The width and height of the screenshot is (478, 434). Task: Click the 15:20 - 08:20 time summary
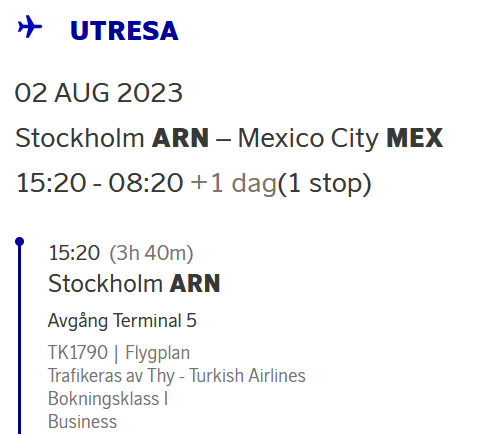pyautogui.click(x=100, y=183)
